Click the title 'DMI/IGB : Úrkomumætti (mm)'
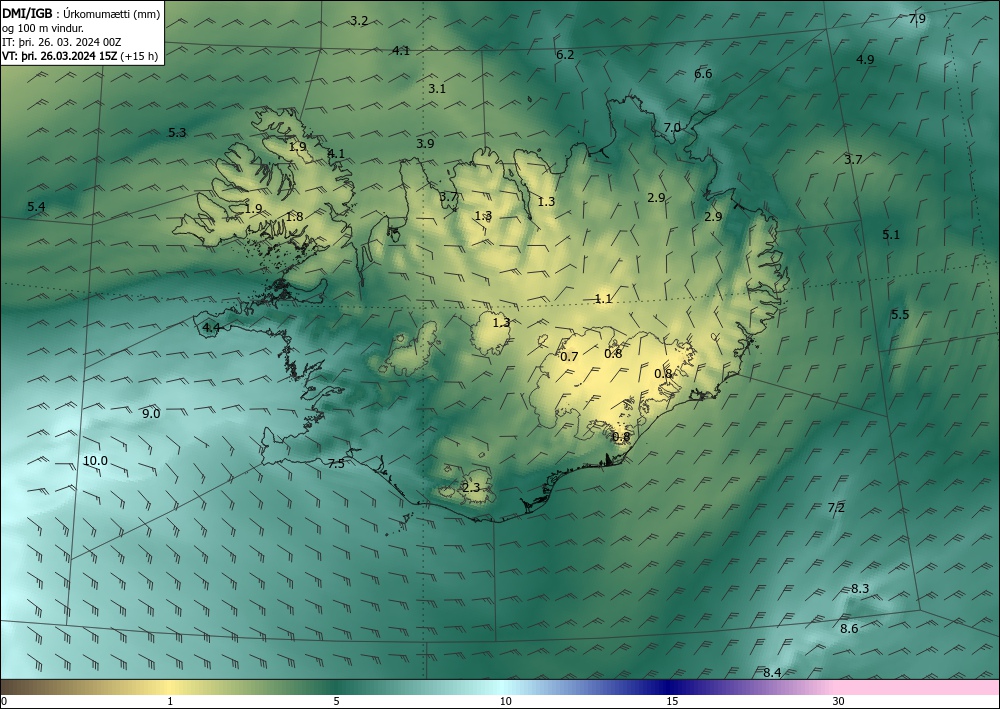Viewport: 1000px width, 709px height. tap(82, 13)
